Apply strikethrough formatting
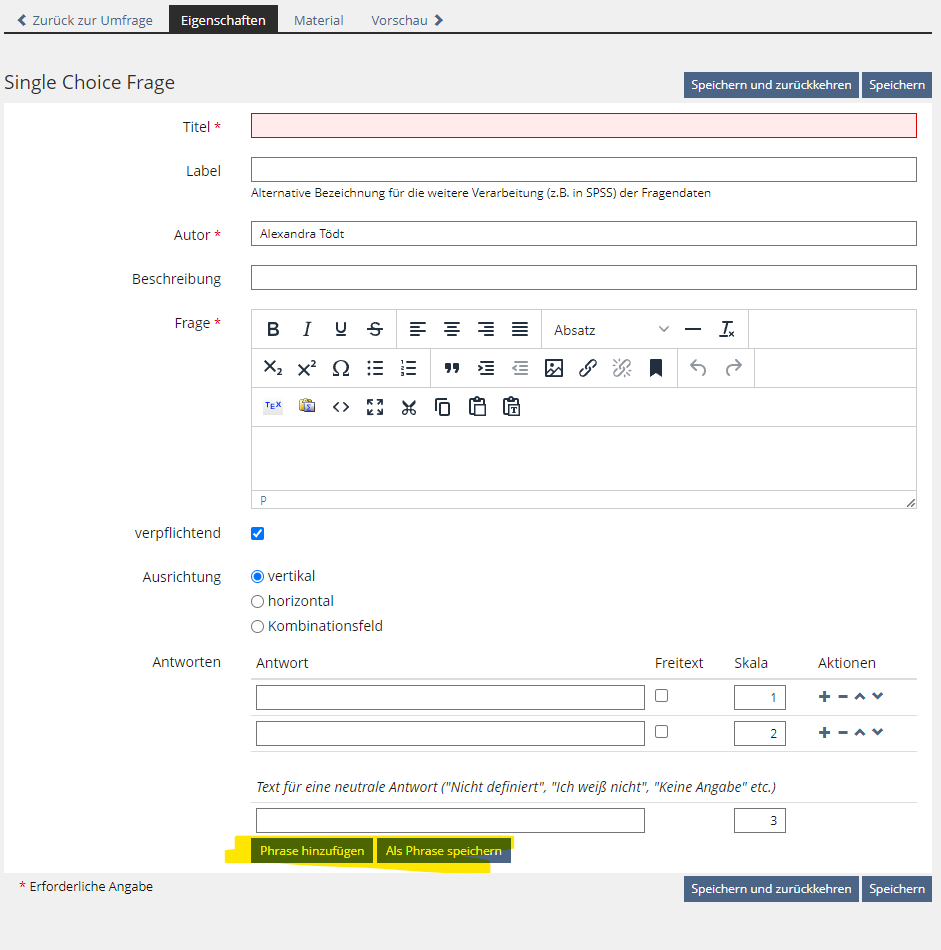 click(374, 330)
